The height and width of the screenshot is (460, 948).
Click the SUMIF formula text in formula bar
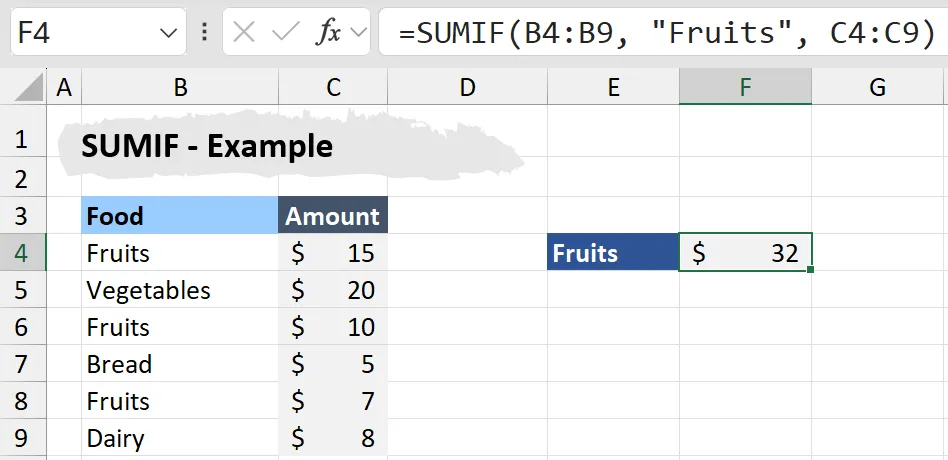tap(666, 33)
